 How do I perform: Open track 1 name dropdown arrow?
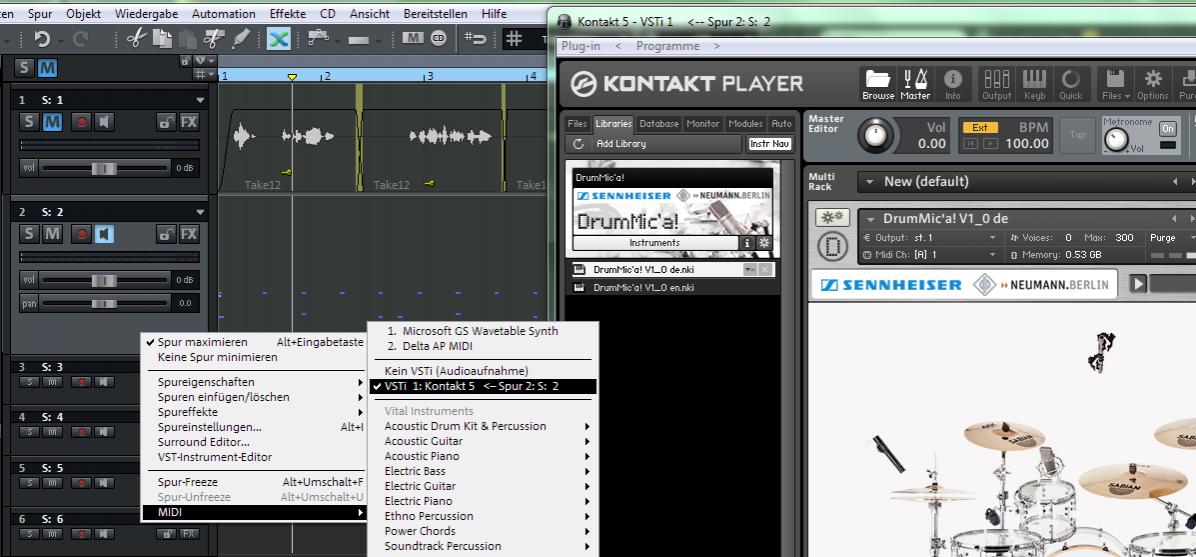(201, 100)
